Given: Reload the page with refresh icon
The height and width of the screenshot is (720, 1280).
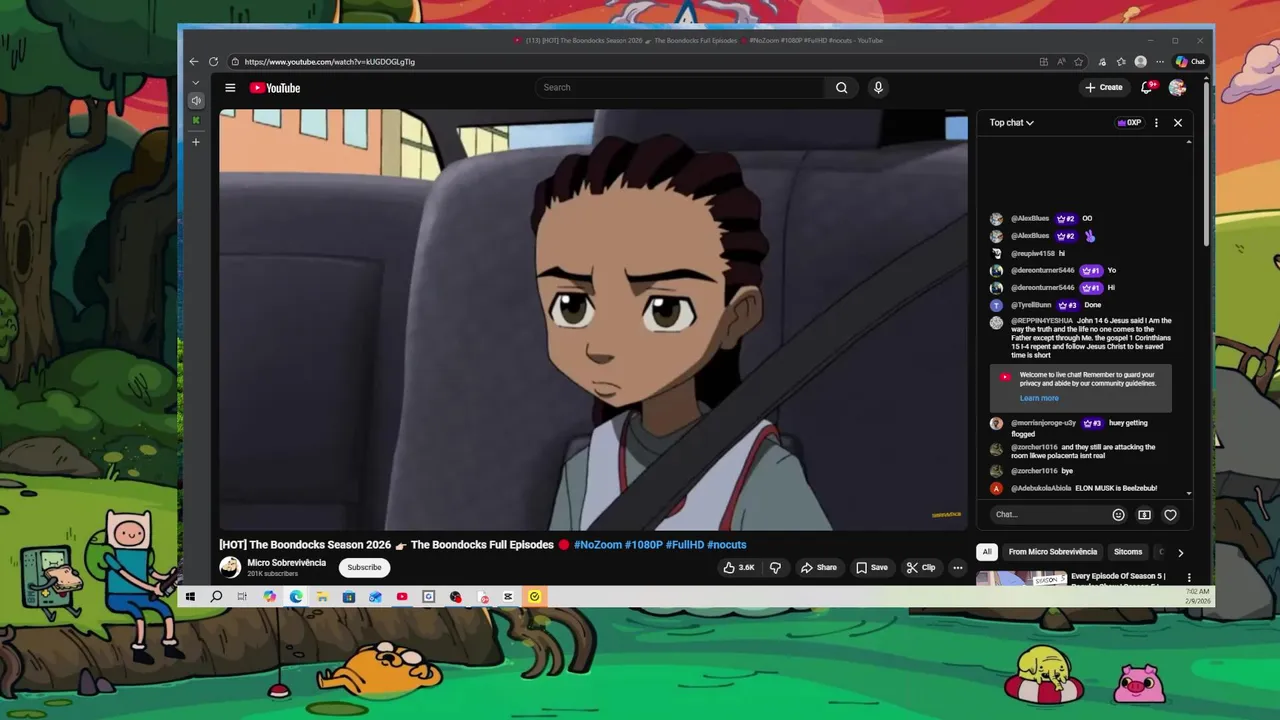Looking at the screenshot, I should 213,62.
